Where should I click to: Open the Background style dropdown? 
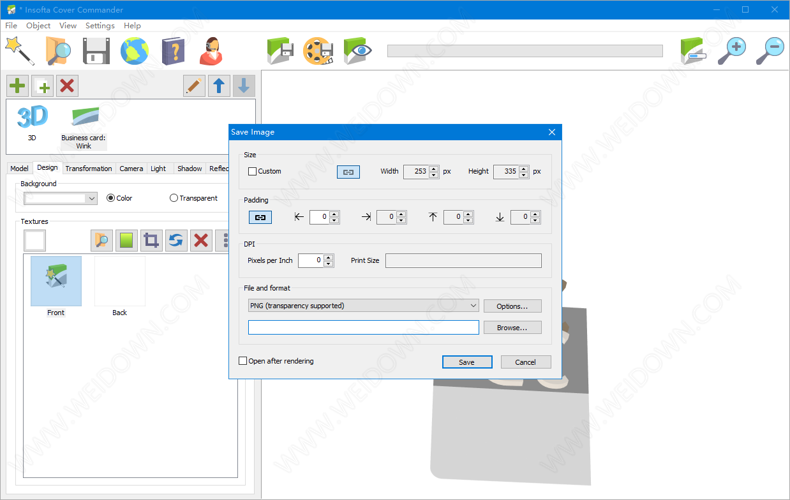(91, 198)
